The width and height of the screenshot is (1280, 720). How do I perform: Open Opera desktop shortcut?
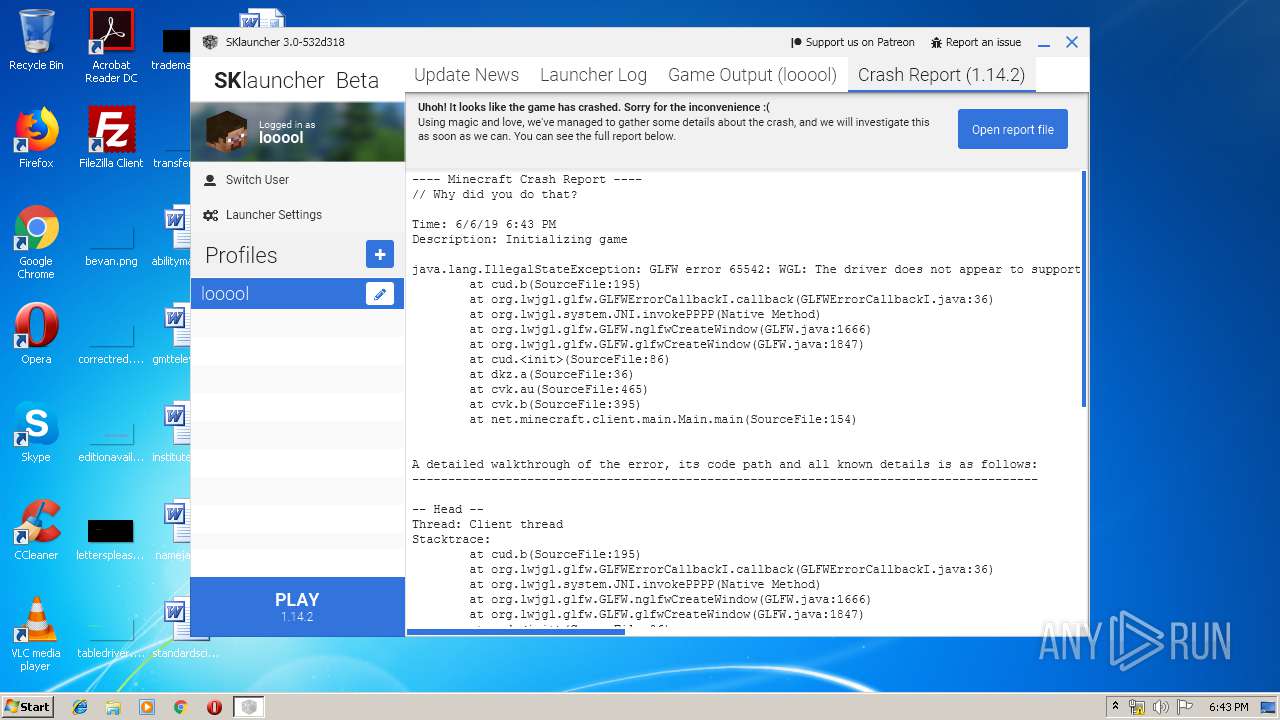(36, 334)
